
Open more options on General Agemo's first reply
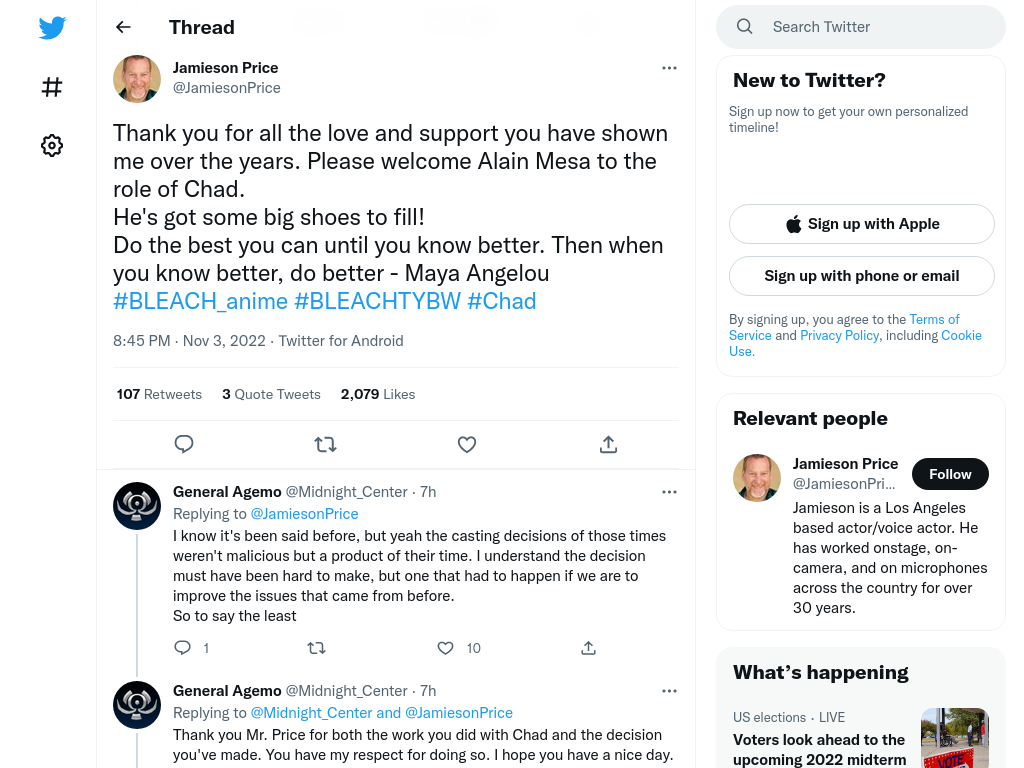(x=669, y=492)
